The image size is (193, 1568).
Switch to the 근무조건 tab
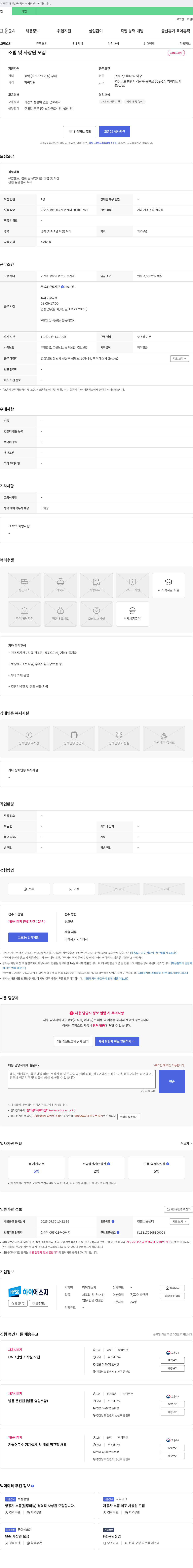coord(41,44)
